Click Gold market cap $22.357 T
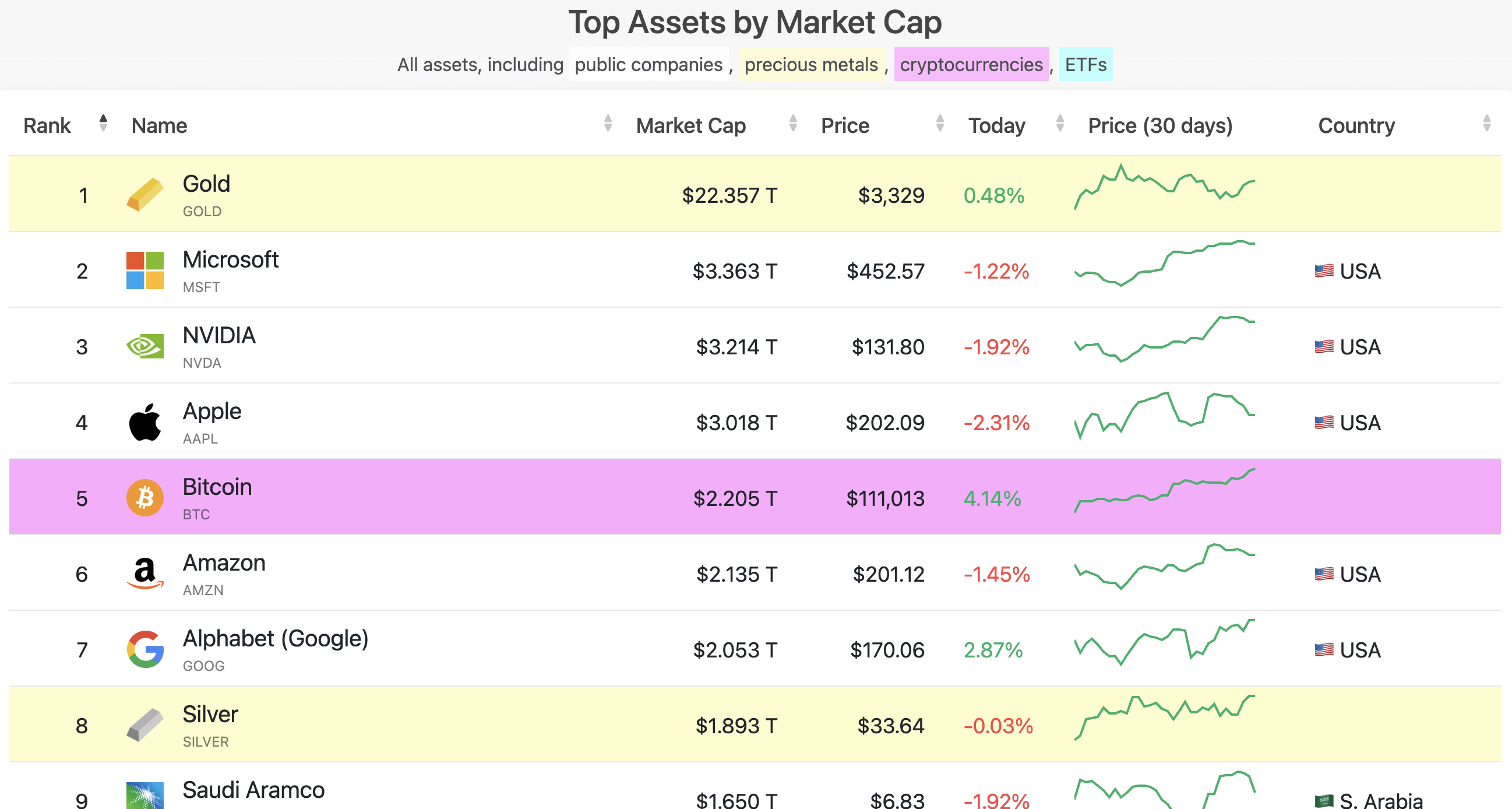Image resolution: width=1512 pixels, height=809 pixels. pyautogui.click(x=729, y=195)
